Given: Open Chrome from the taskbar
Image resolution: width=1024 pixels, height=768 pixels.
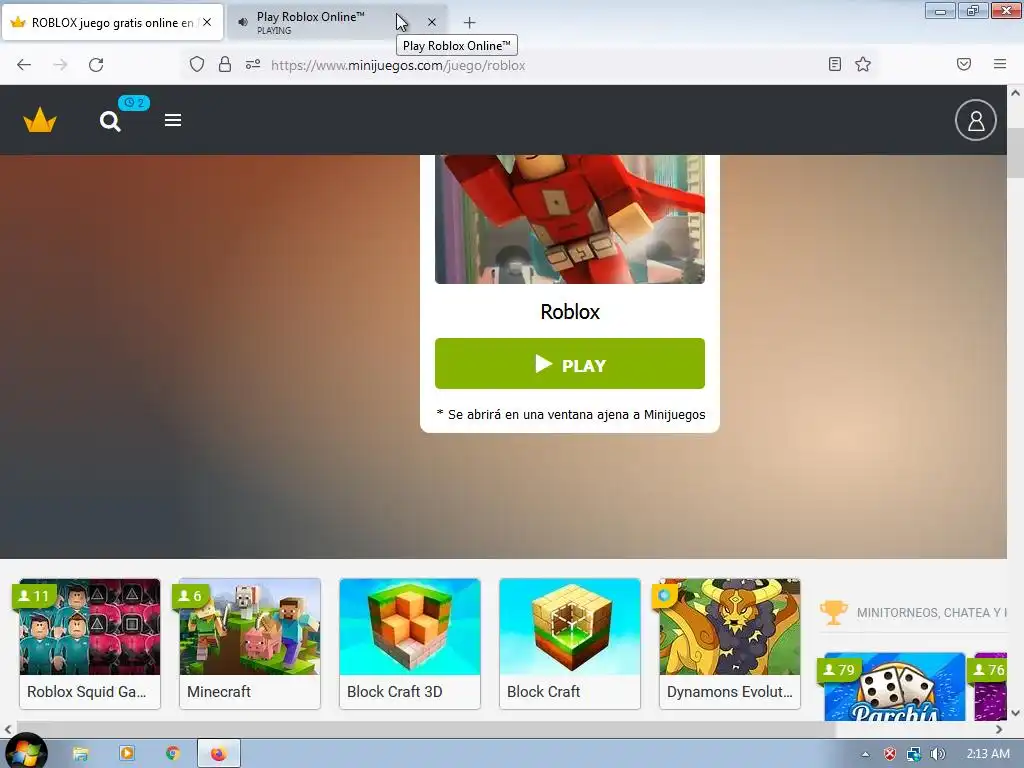Looking at the screenshot, I should (172, 754).
